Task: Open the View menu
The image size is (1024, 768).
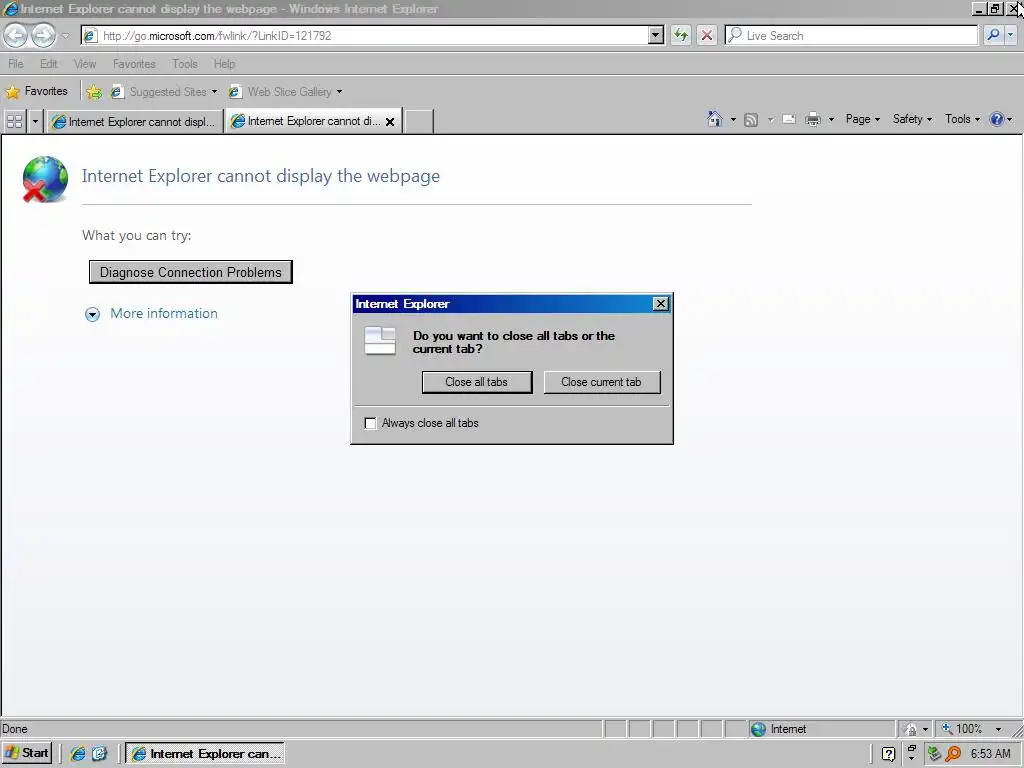Action: click(85, 64)
